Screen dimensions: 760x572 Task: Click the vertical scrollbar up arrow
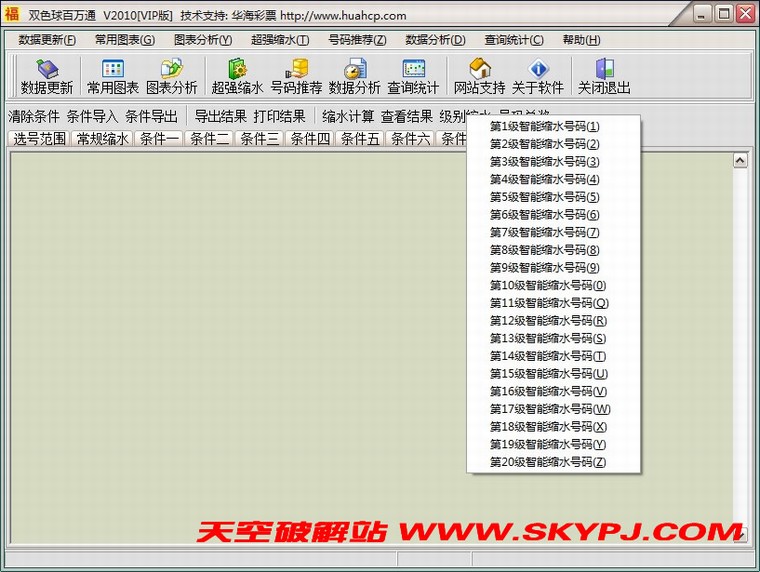[x=740, y=160]
